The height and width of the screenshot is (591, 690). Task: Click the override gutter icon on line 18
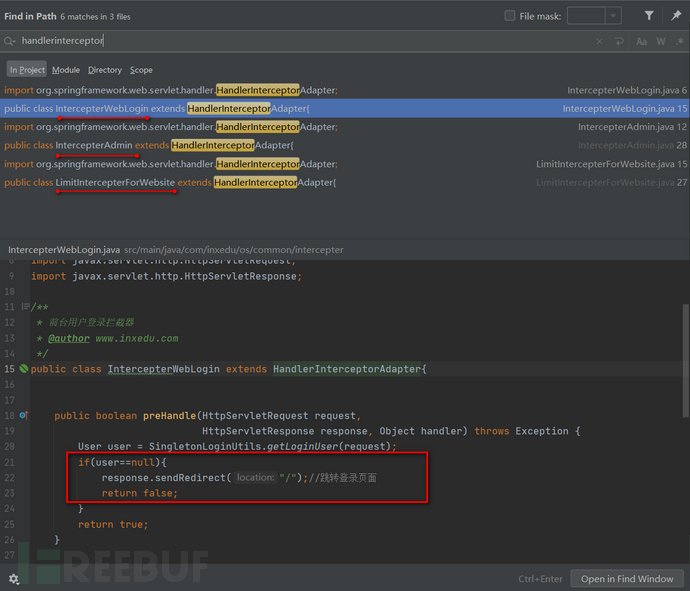point(23,415)
